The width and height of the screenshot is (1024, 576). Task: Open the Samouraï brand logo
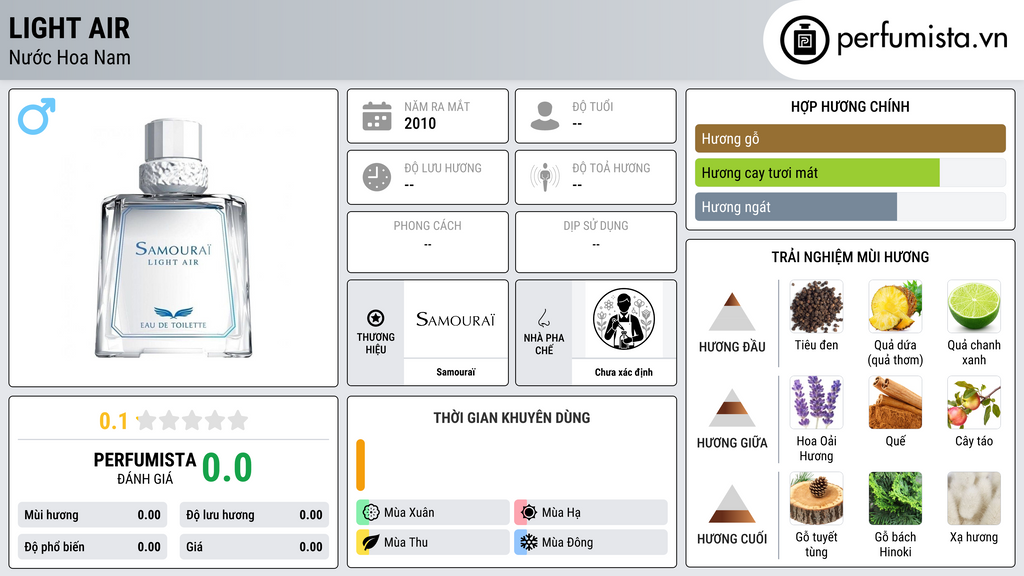[455, 319]
